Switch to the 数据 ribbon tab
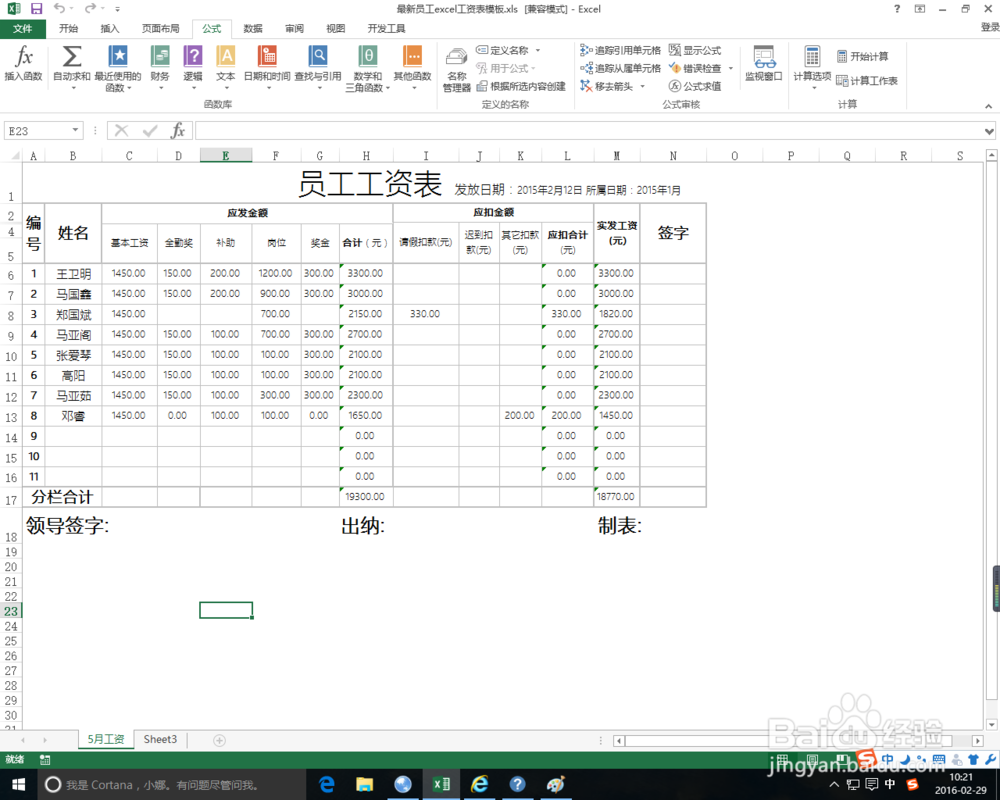Screen dimensions: 1000x800 point(253,29)
